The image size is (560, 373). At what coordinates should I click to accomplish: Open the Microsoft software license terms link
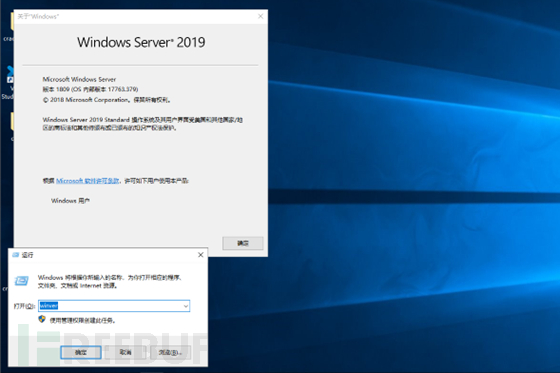[x=88, y=181]
